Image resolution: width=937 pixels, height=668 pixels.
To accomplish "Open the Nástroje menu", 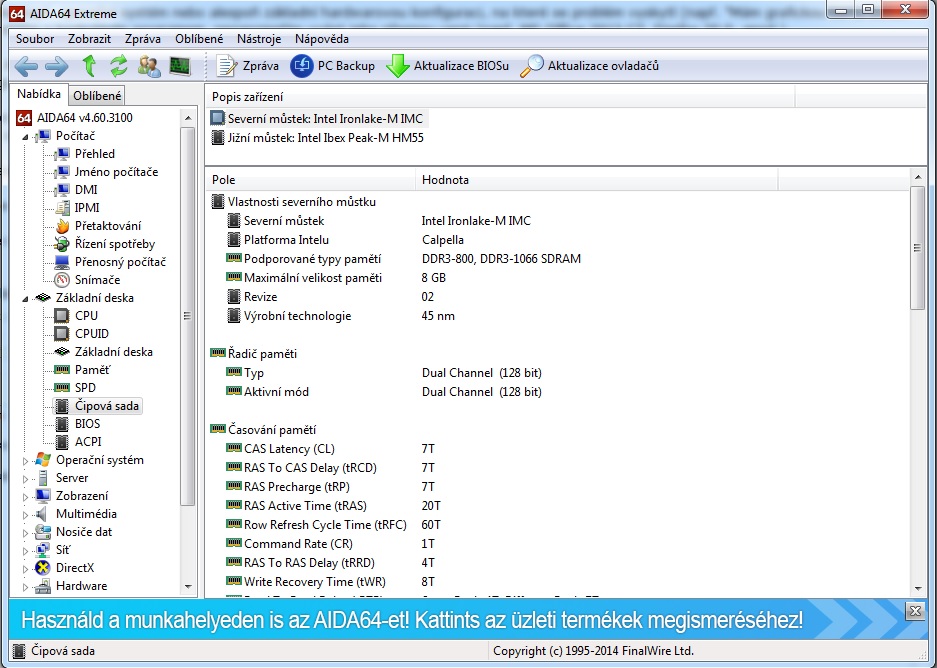I will 259,39.
